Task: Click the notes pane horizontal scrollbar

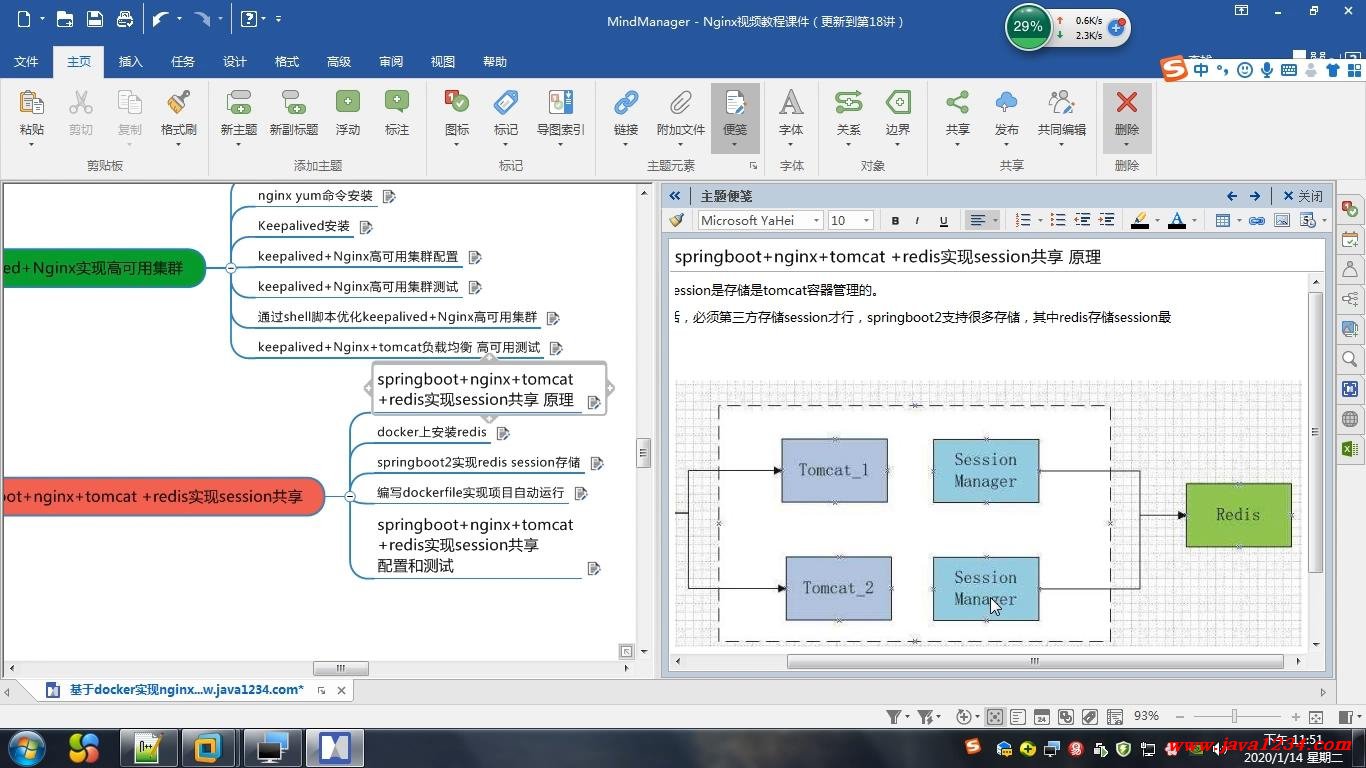Action: pyautogui.click(x=1035, y=661)
